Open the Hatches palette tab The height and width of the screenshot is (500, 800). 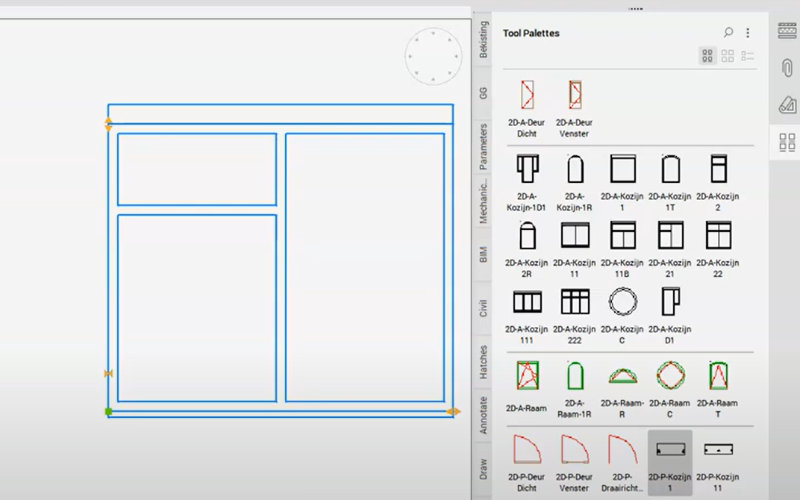click(484, 361)
